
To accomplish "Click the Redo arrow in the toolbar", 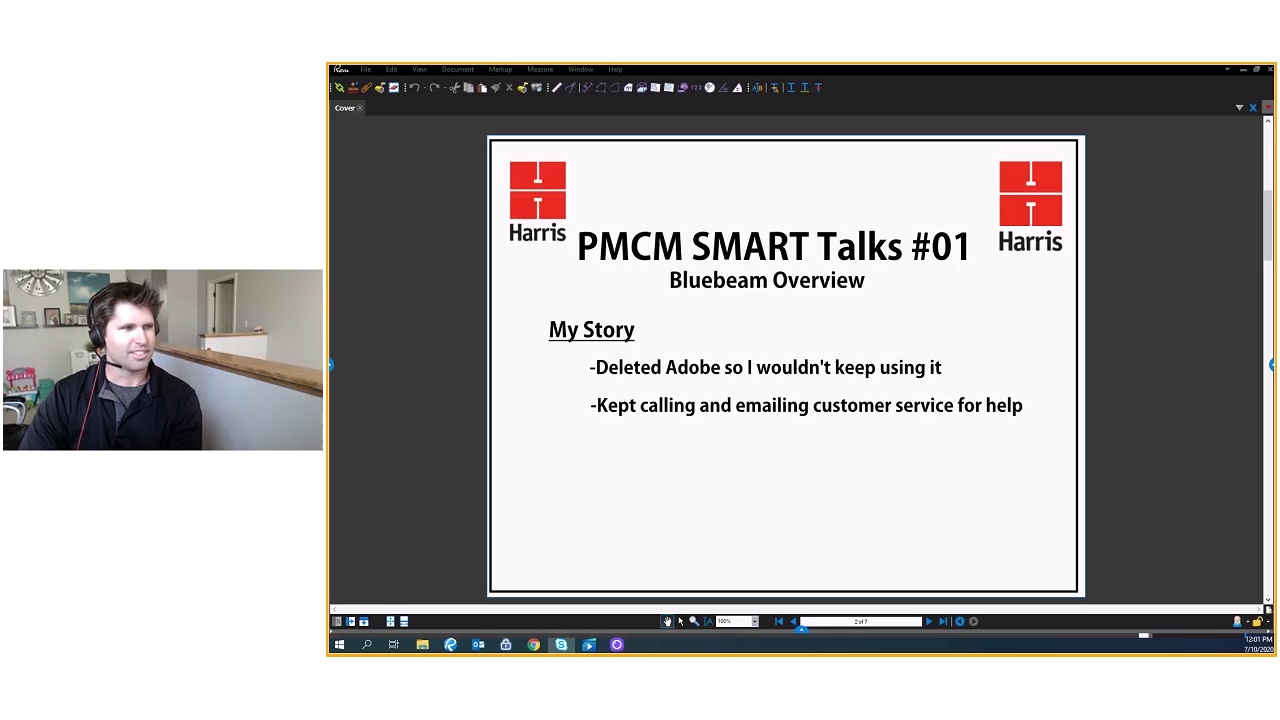I will (434, 87).
